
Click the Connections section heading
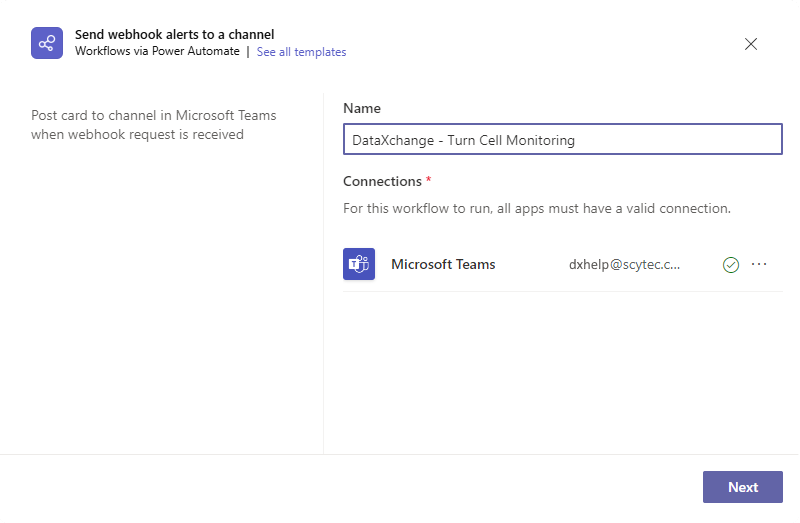coord(382,181)
